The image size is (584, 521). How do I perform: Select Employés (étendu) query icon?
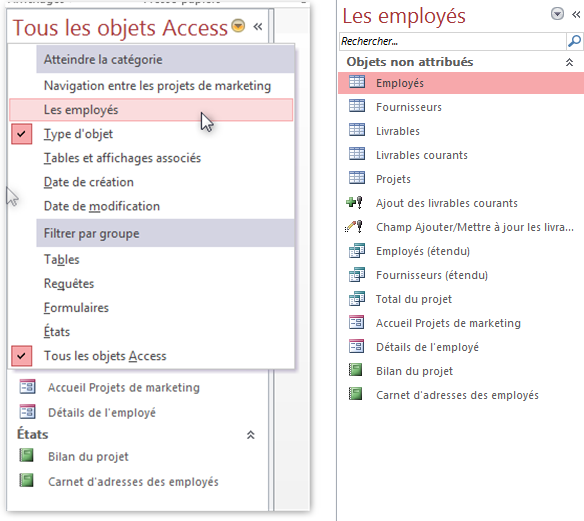click(357, 251)
